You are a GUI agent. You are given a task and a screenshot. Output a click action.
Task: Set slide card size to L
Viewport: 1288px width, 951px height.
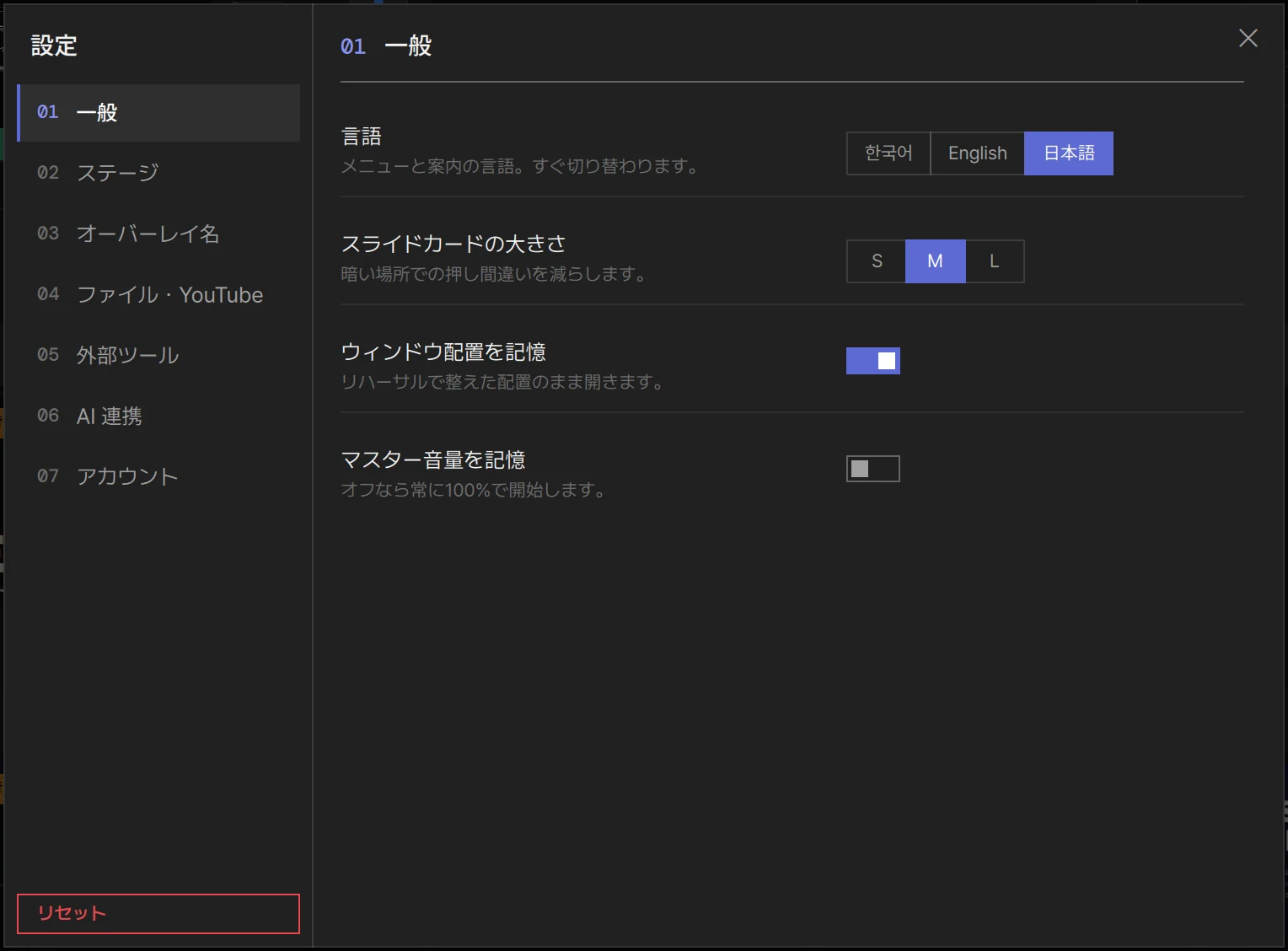[995, 261]
